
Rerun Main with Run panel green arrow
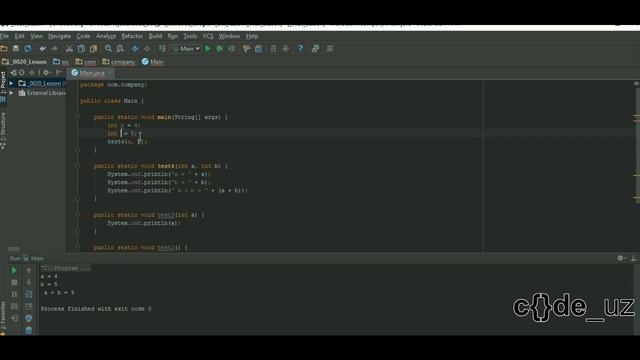tap(14, 270)
